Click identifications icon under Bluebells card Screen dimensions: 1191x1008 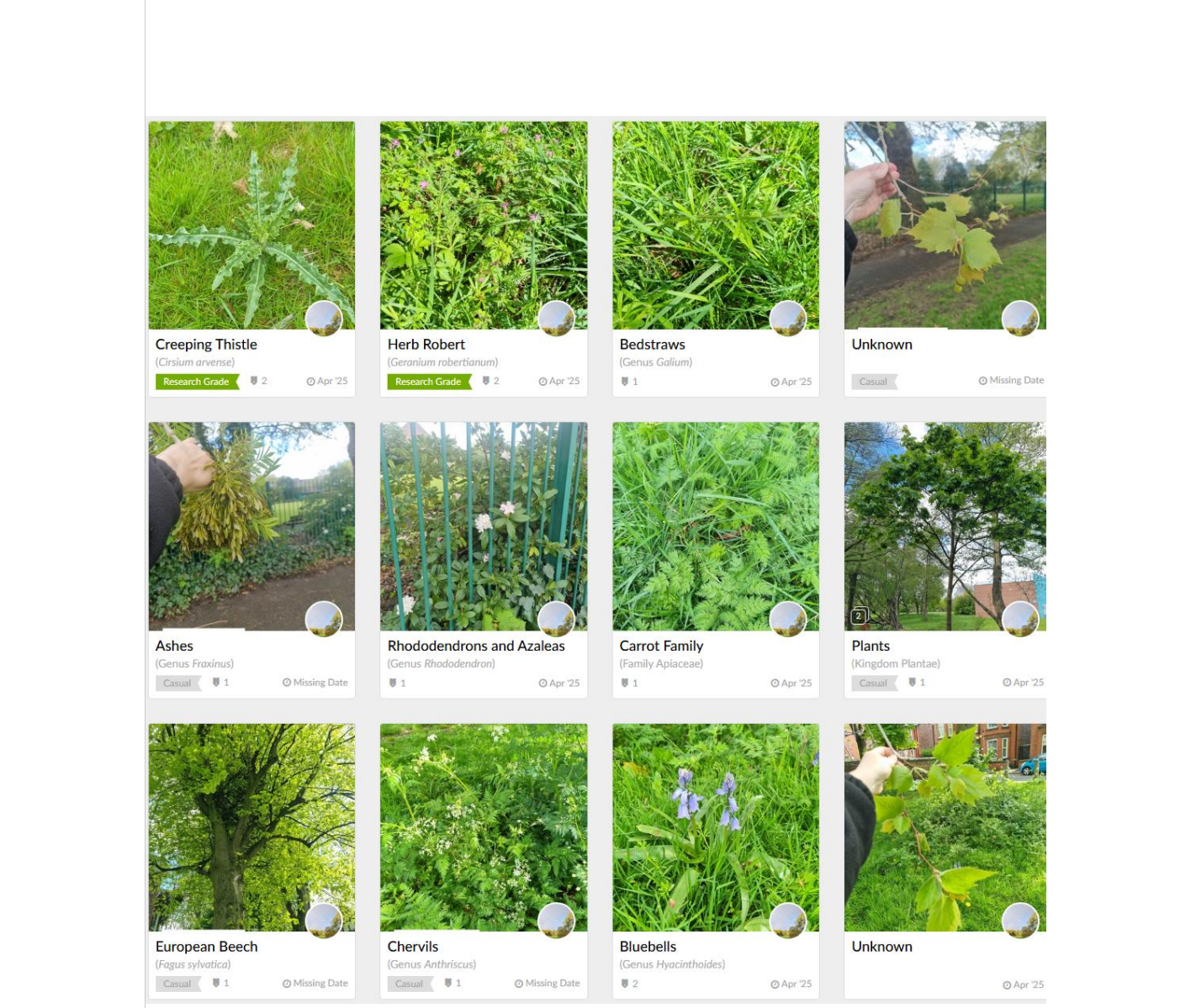coord(625,984)
